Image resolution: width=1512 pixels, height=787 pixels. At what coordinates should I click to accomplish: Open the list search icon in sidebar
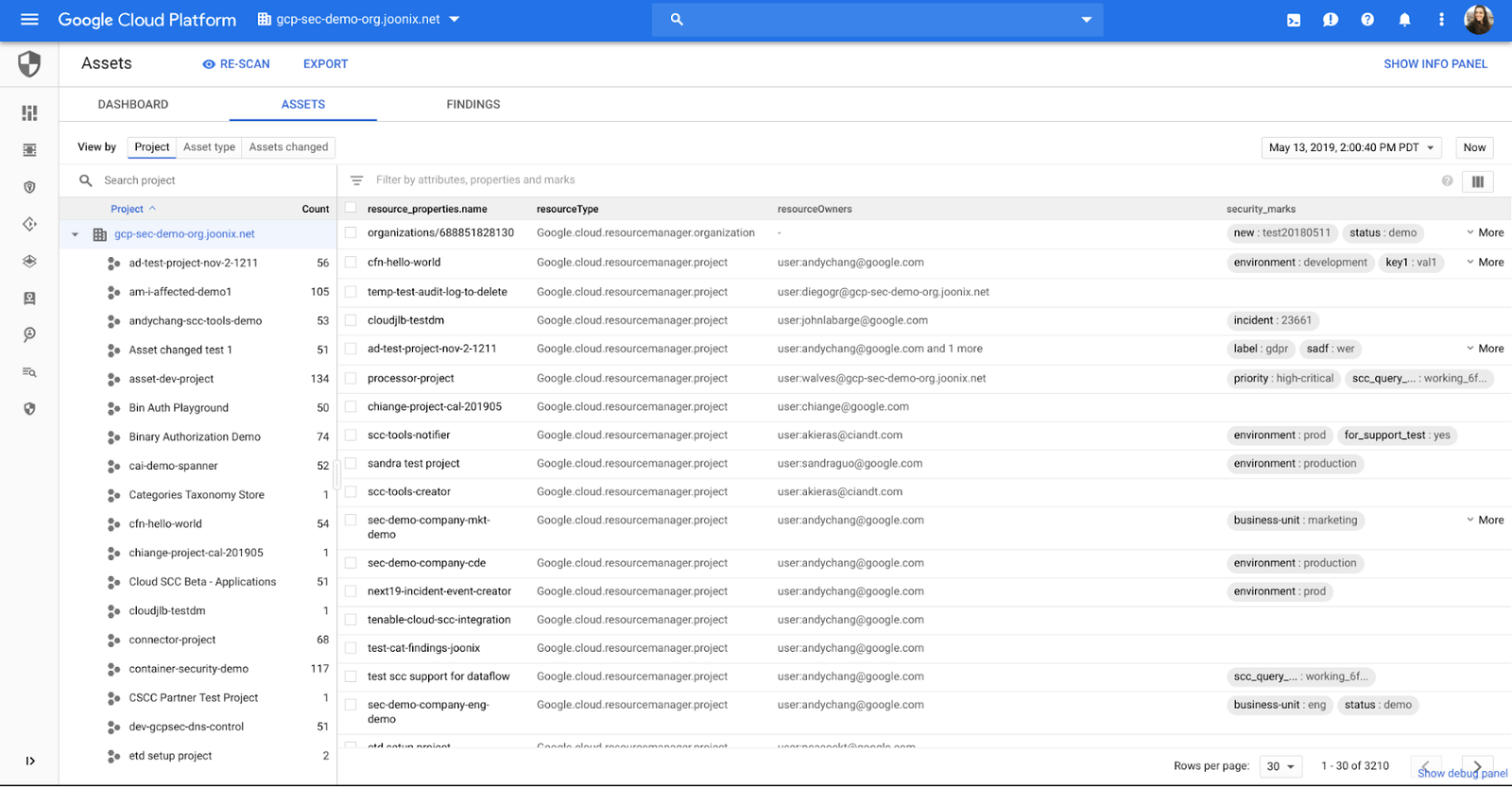click(x=29, y=372)
